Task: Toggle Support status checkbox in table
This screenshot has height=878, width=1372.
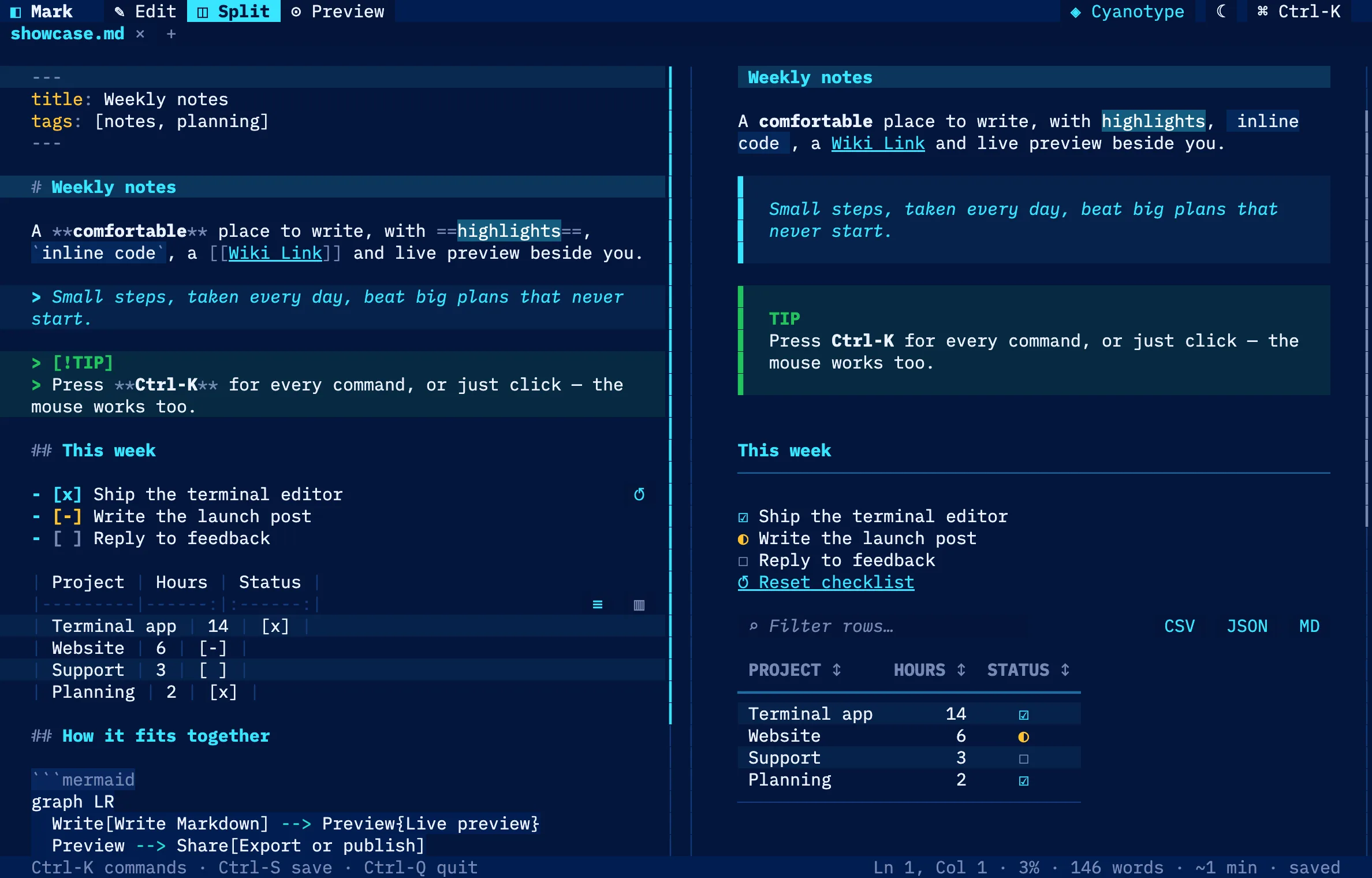Action: click(1024, 758)
